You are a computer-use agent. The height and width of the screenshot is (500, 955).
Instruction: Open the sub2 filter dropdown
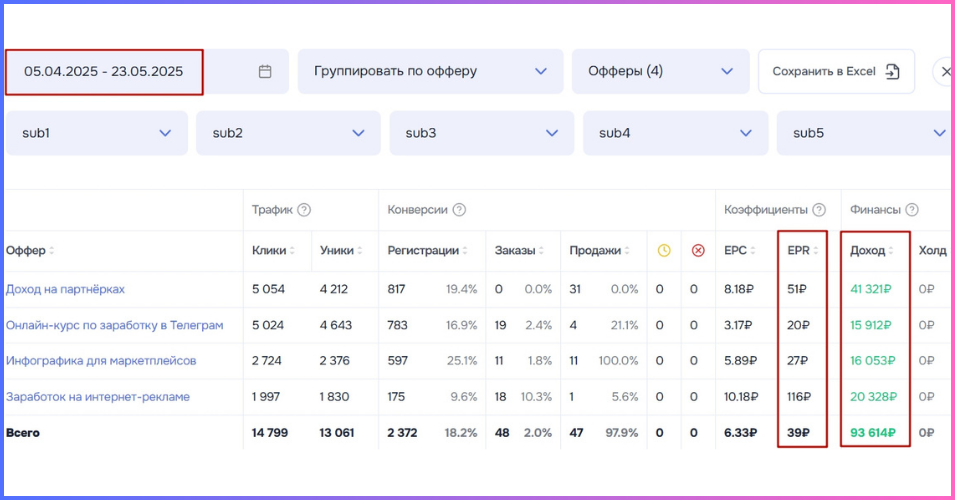click(288, 133)
